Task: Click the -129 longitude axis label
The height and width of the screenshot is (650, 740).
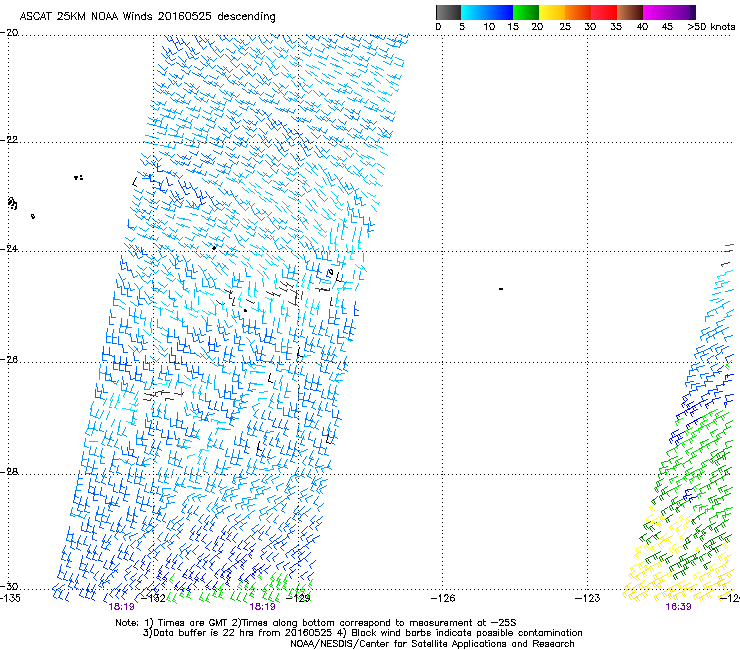Action: pyautogui.click(x=299, y=598)
